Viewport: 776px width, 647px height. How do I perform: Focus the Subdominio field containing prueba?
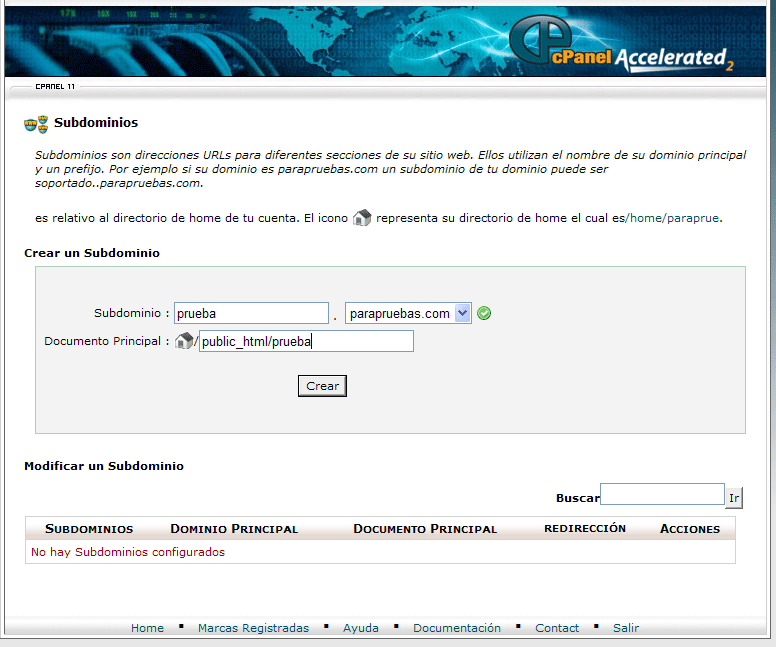(x=251, y=313)
